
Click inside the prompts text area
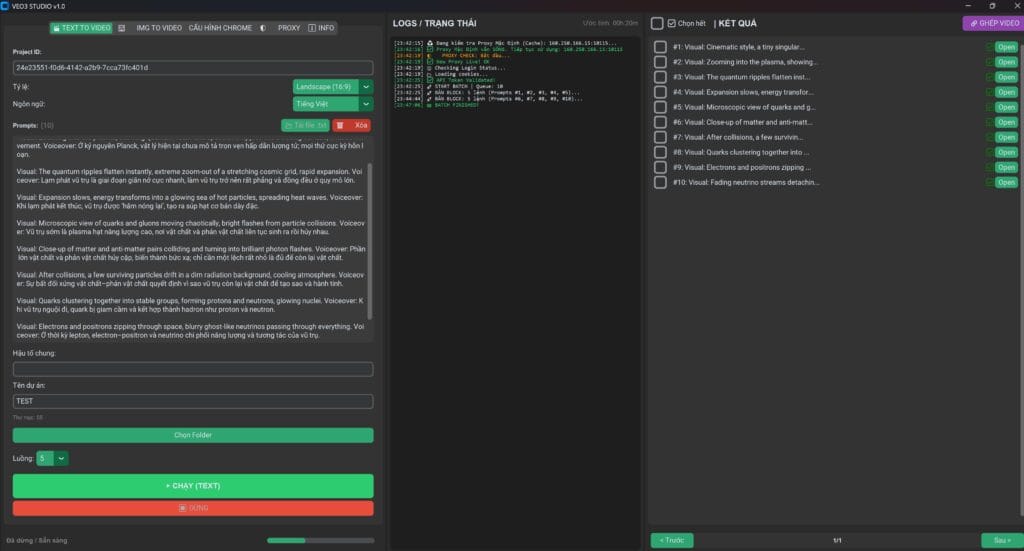(x=190, y=240)
